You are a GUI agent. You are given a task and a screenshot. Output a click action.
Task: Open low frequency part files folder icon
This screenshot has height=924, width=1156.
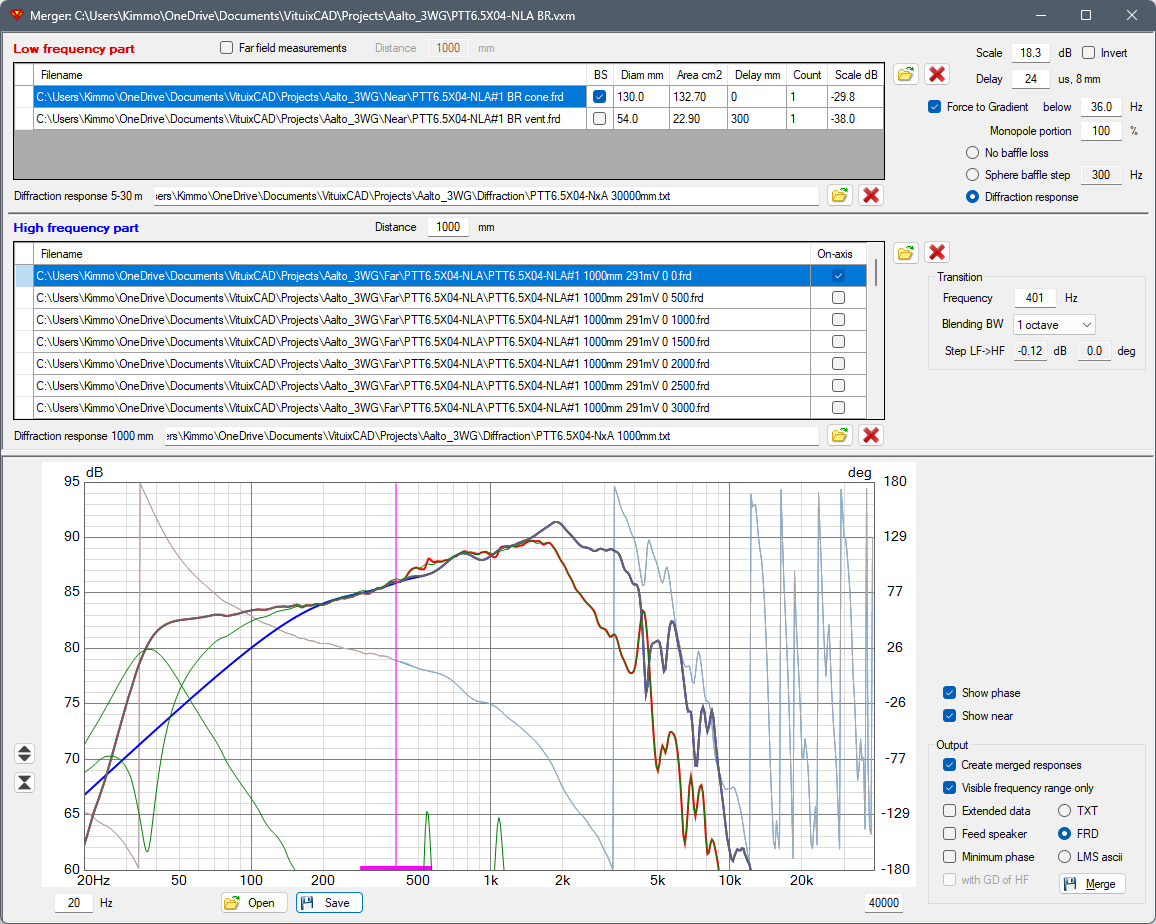[905, 74]
